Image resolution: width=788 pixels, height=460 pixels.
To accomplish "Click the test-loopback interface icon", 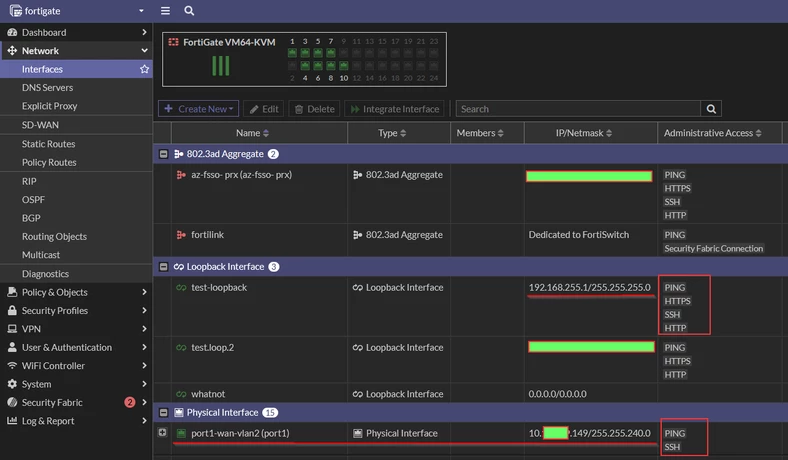I will click(181, 288).
